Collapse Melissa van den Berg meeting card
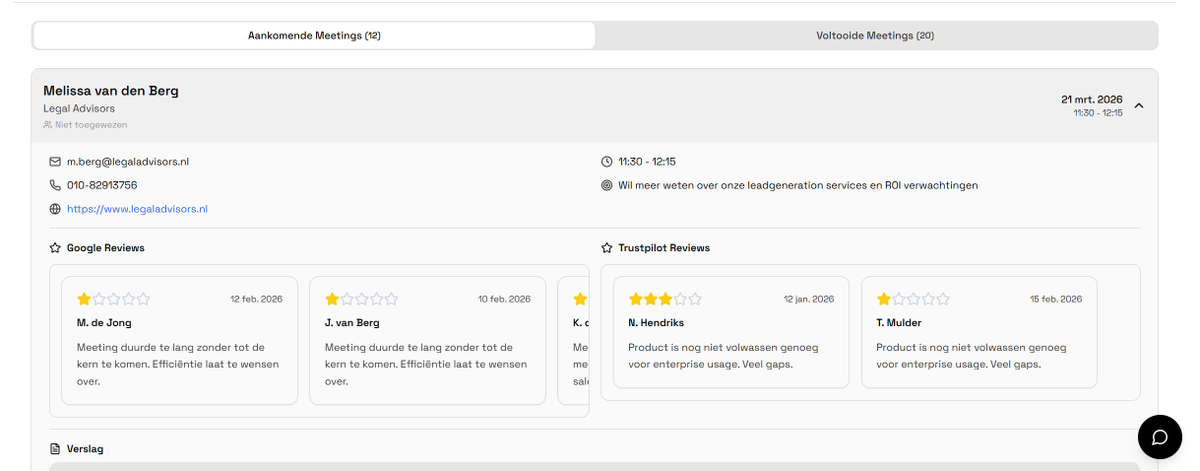 pos(1139,105)
